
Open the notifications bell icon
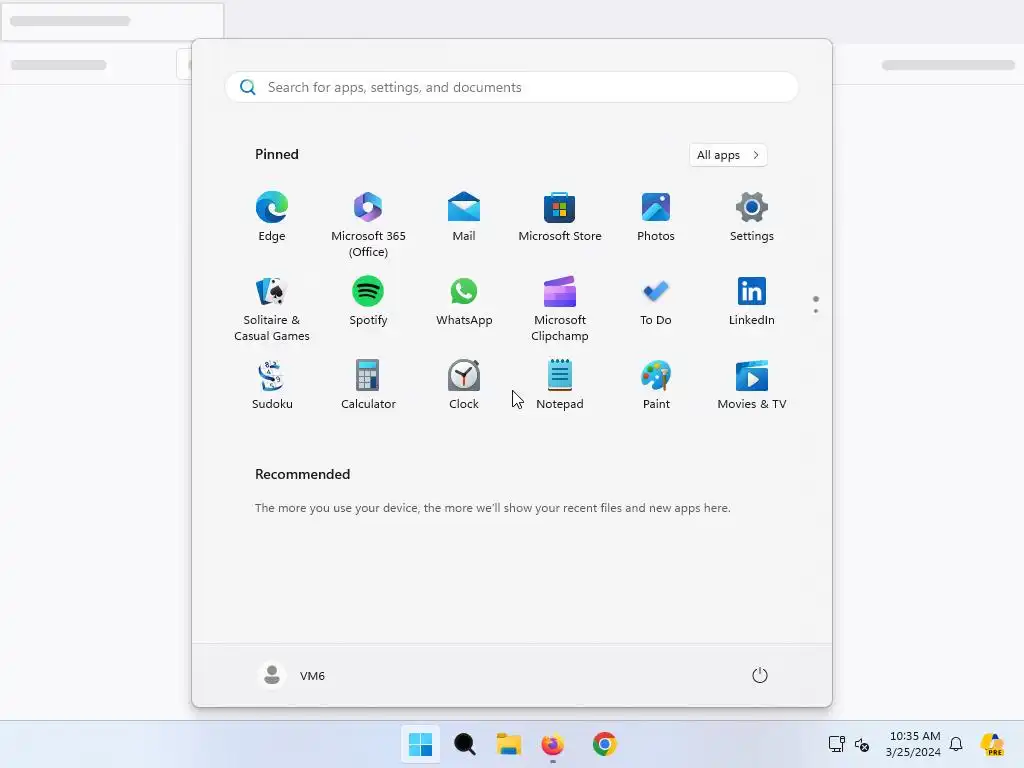956,744
